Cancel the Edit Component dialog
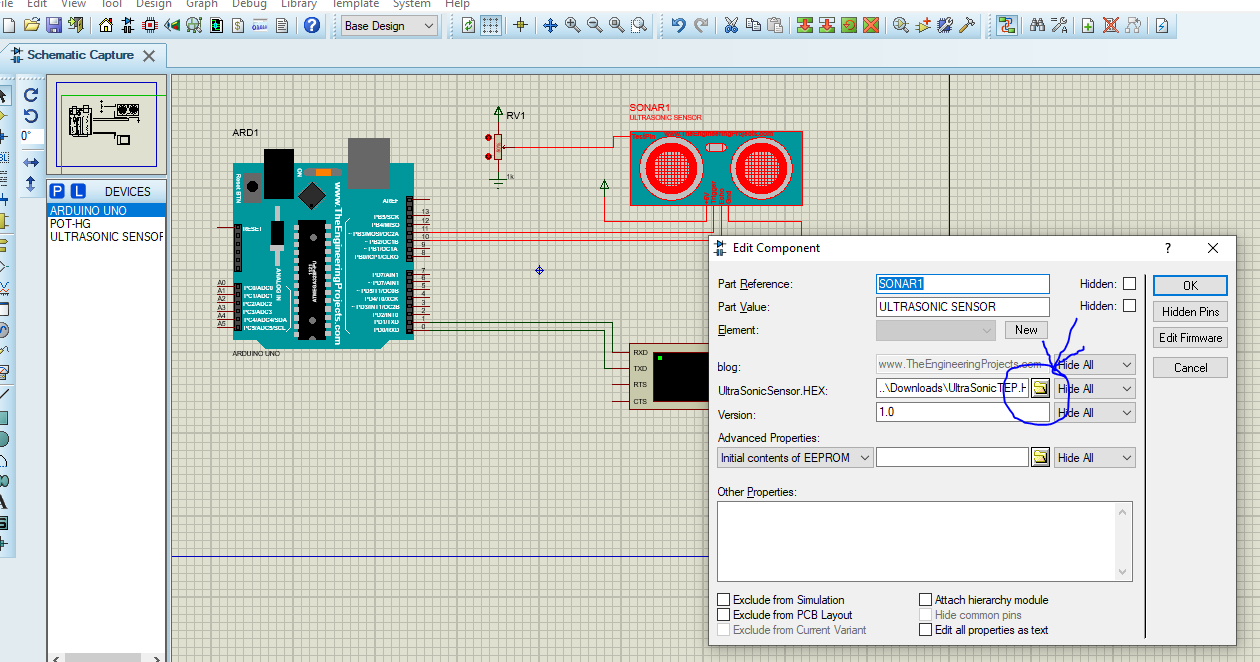Screen dimensions: 1260x662 point(1190,367)
